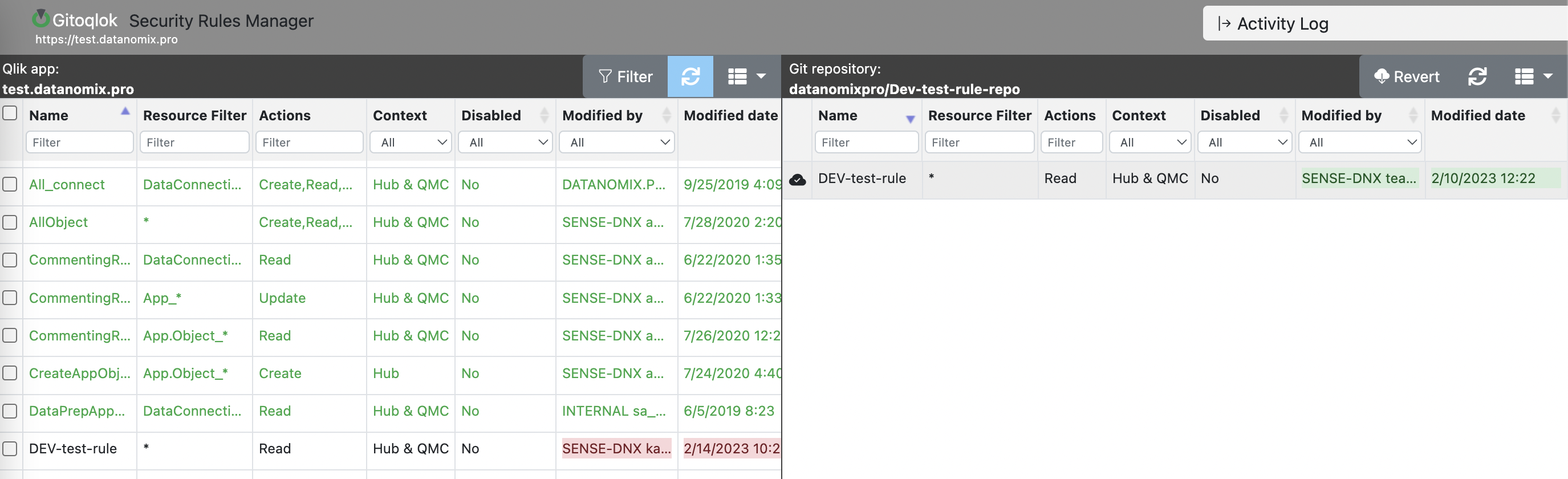Click the Revert button

(1406, 76)
